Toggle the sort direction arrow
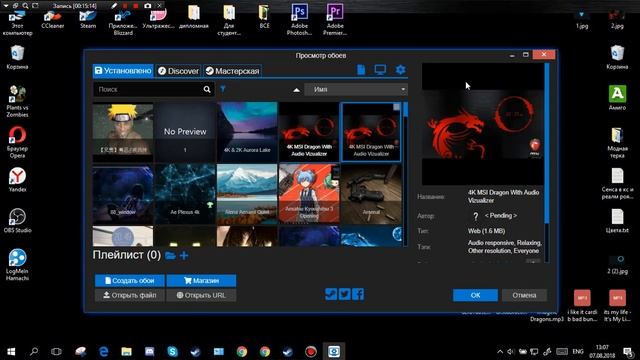Viewport: 640px width, 360px height. tap(296, 90)
